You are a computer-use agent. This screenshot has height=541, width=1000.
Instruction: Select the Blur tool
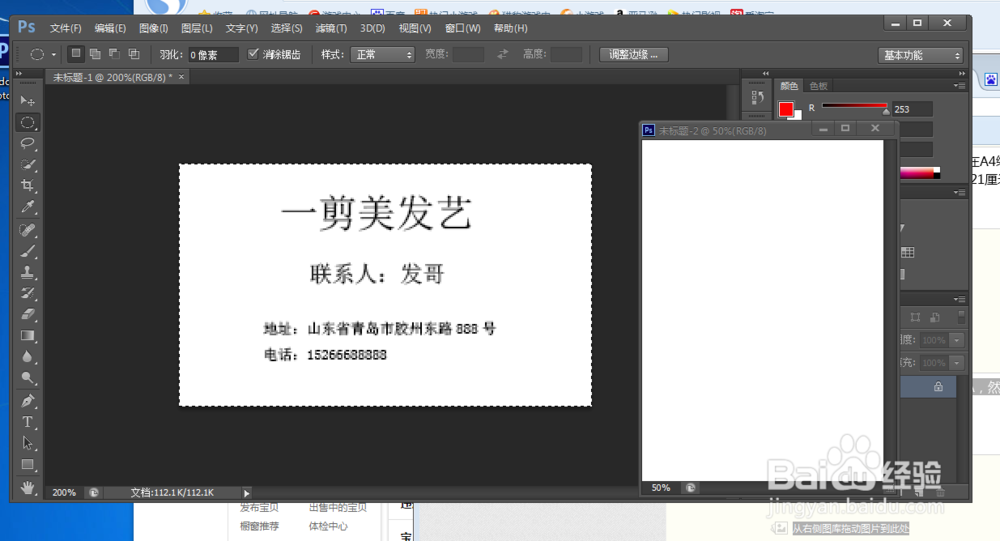[27, 357]
